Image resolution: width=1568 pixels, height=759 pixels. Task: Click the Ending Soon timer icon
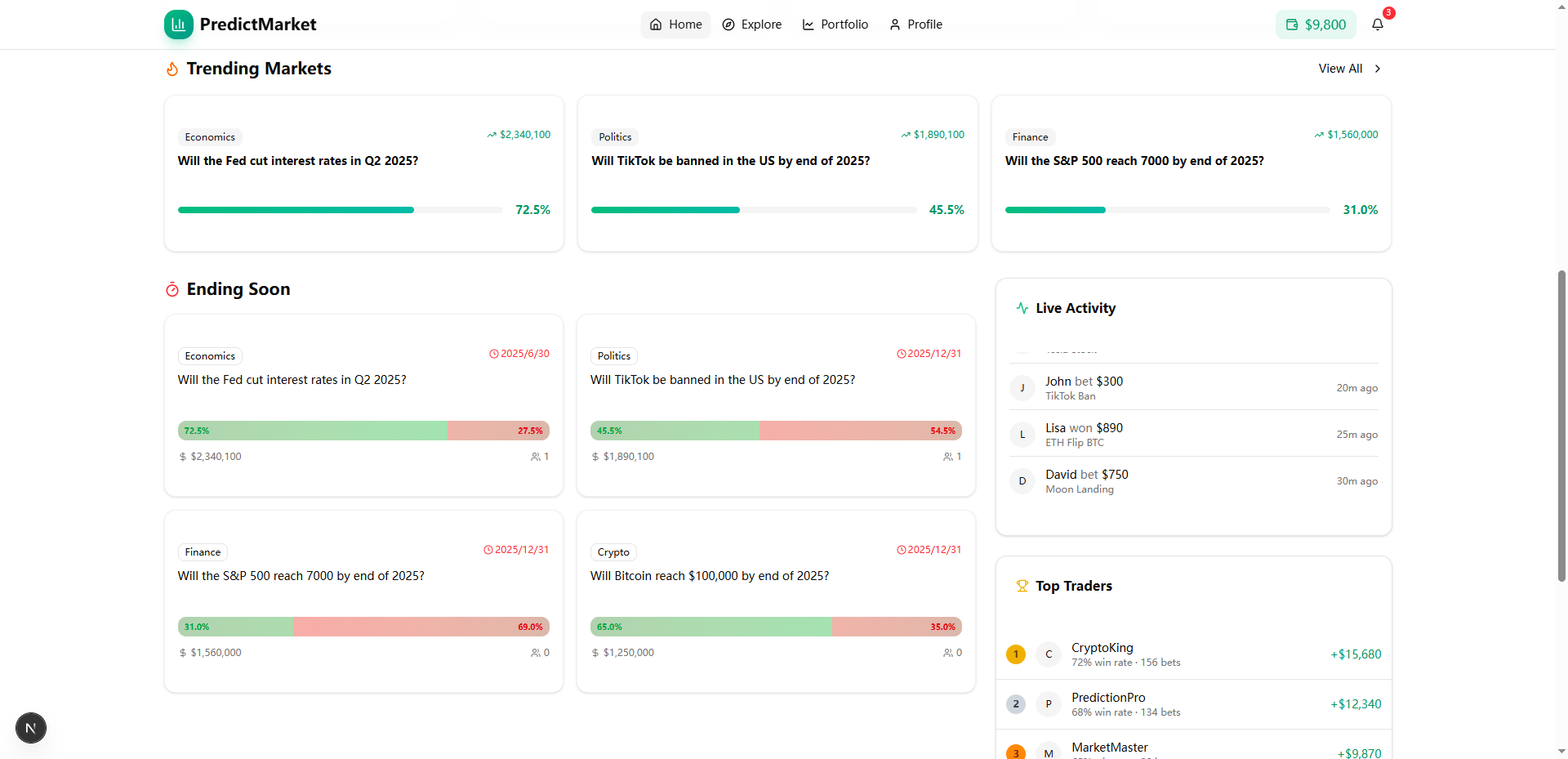pos(172,290)
